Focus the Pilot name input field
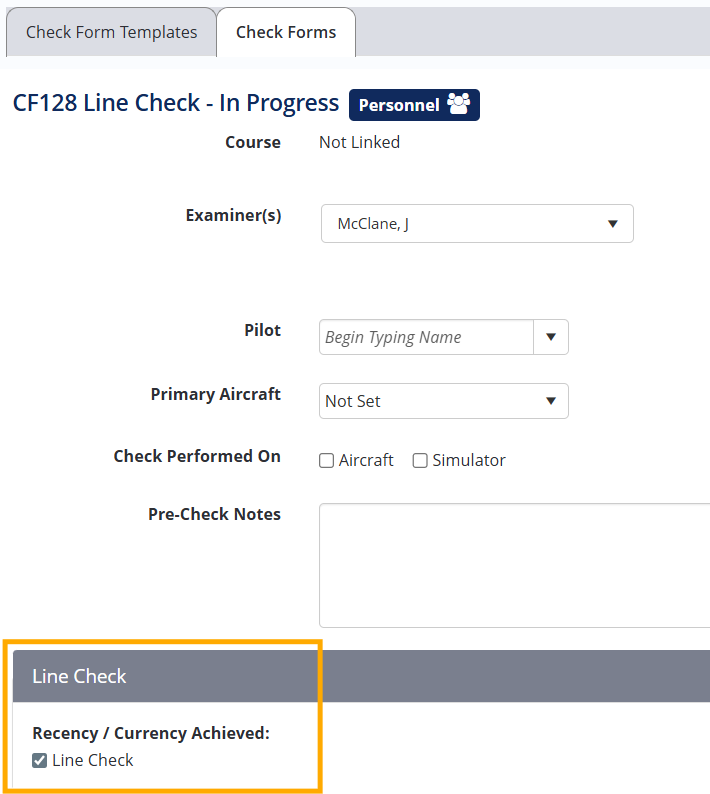 tap(426, 338)
